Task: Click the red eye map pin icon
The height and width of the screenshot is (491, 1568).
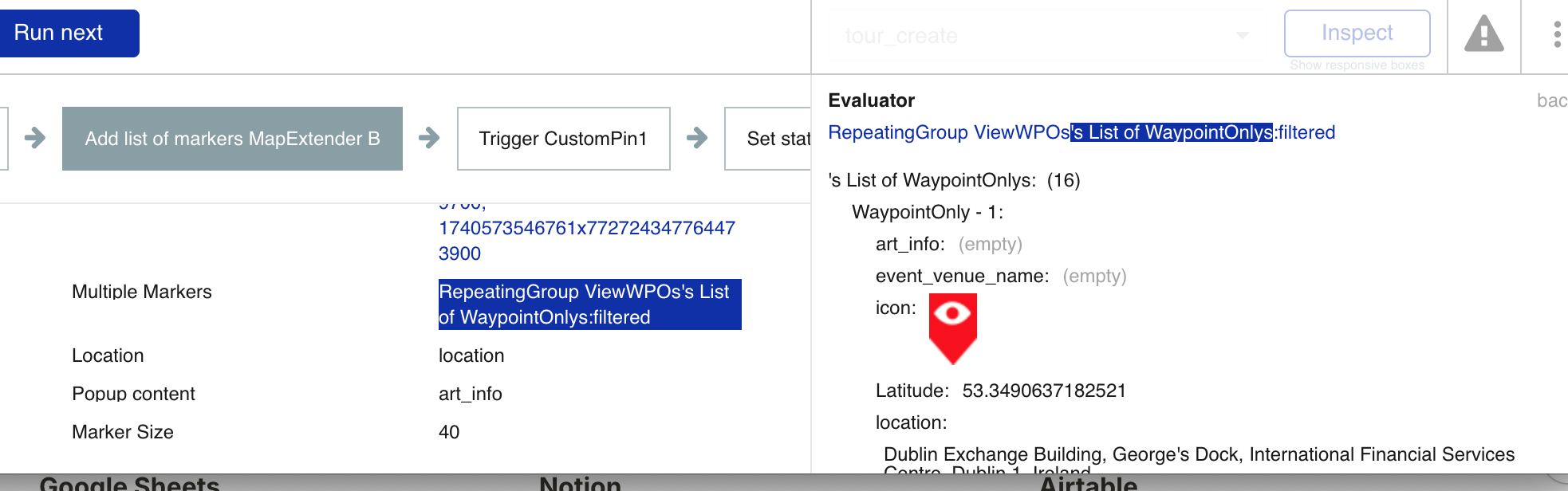Action: (x=952, y=328)
